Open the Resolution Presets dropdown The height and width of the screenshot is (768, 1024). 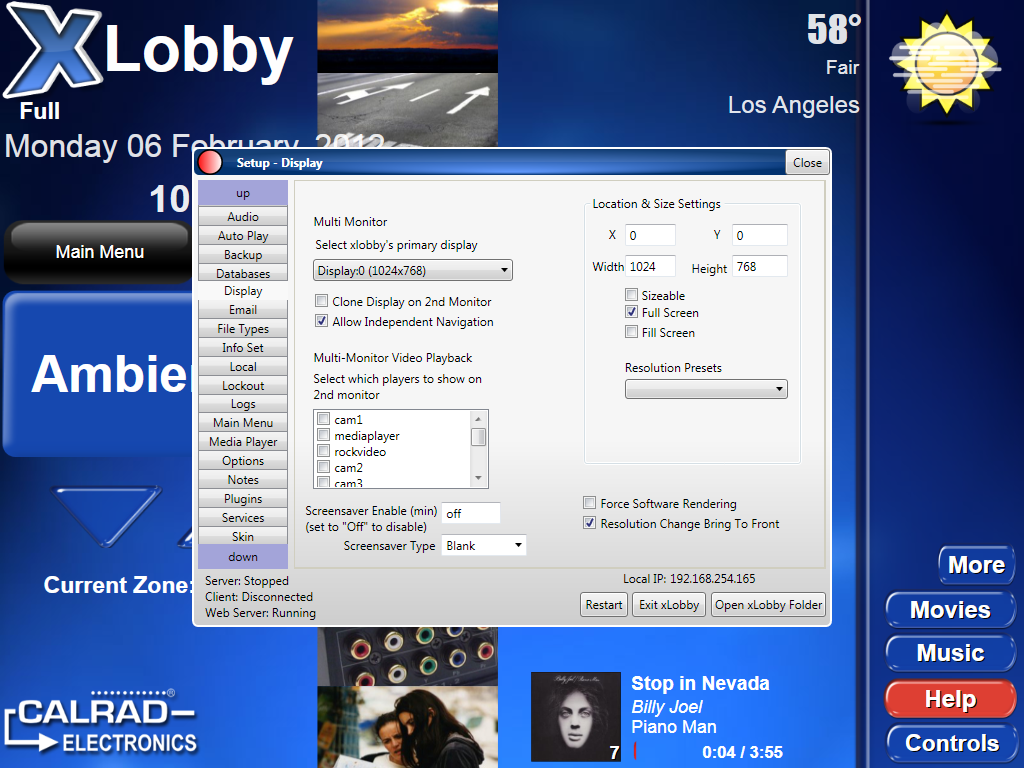tap(706, 389)
